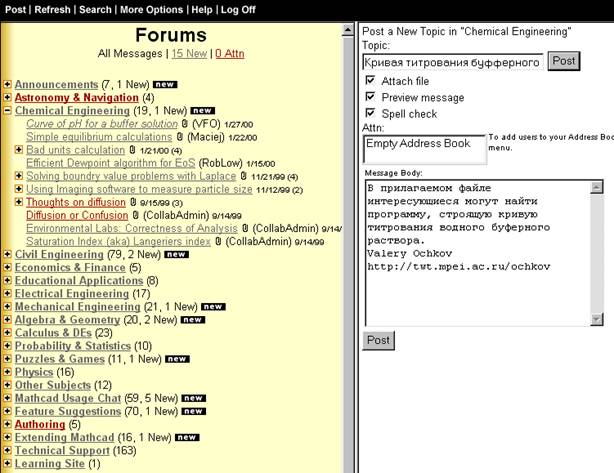Click attachment clip icon on Bad units calculation
Screen dimensions: 614x473
click(132, 150)
